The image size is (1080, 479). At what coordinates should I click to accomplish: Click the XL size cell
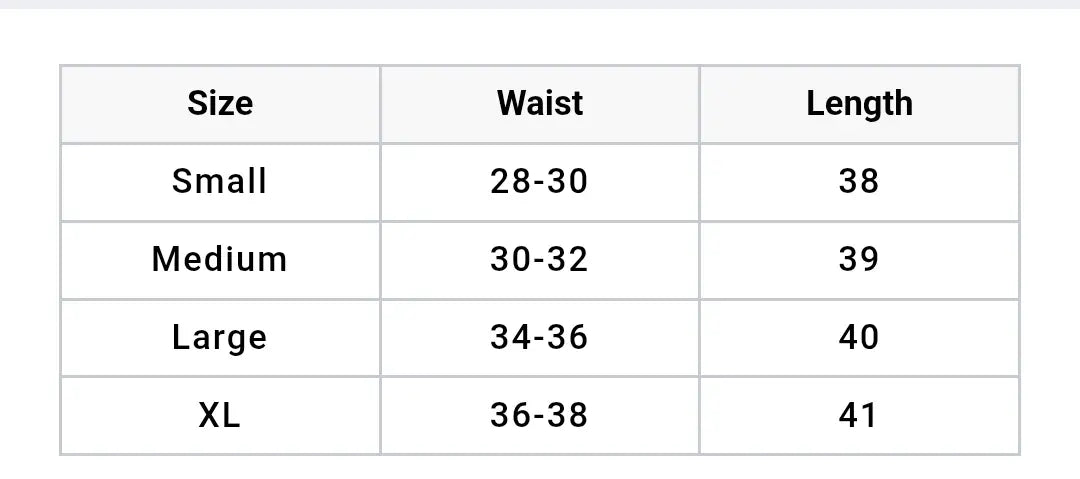220,416
